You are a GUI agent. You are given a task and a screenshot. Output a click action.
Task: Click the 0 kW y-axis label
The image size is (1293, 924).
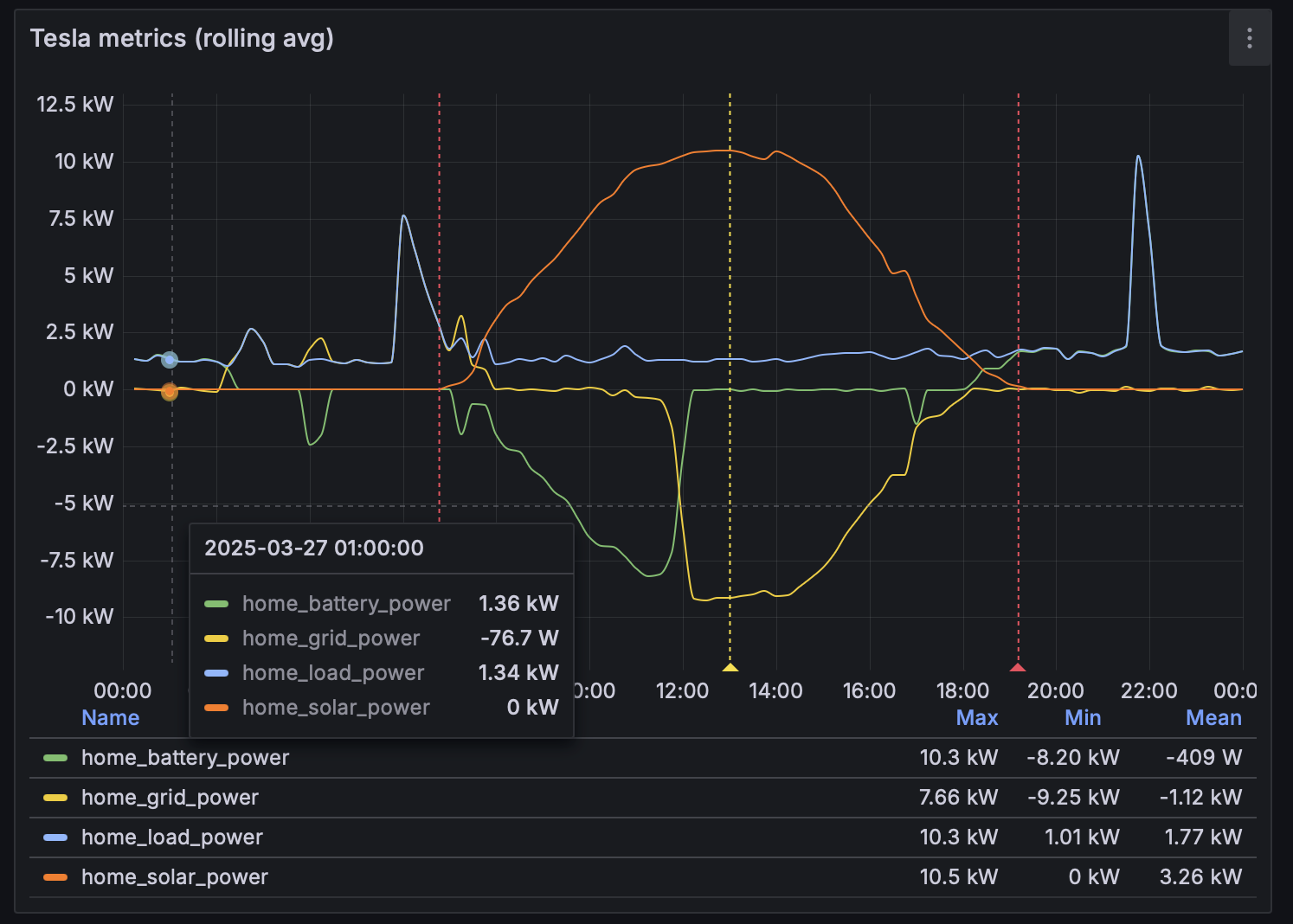(x=88, y=389)
